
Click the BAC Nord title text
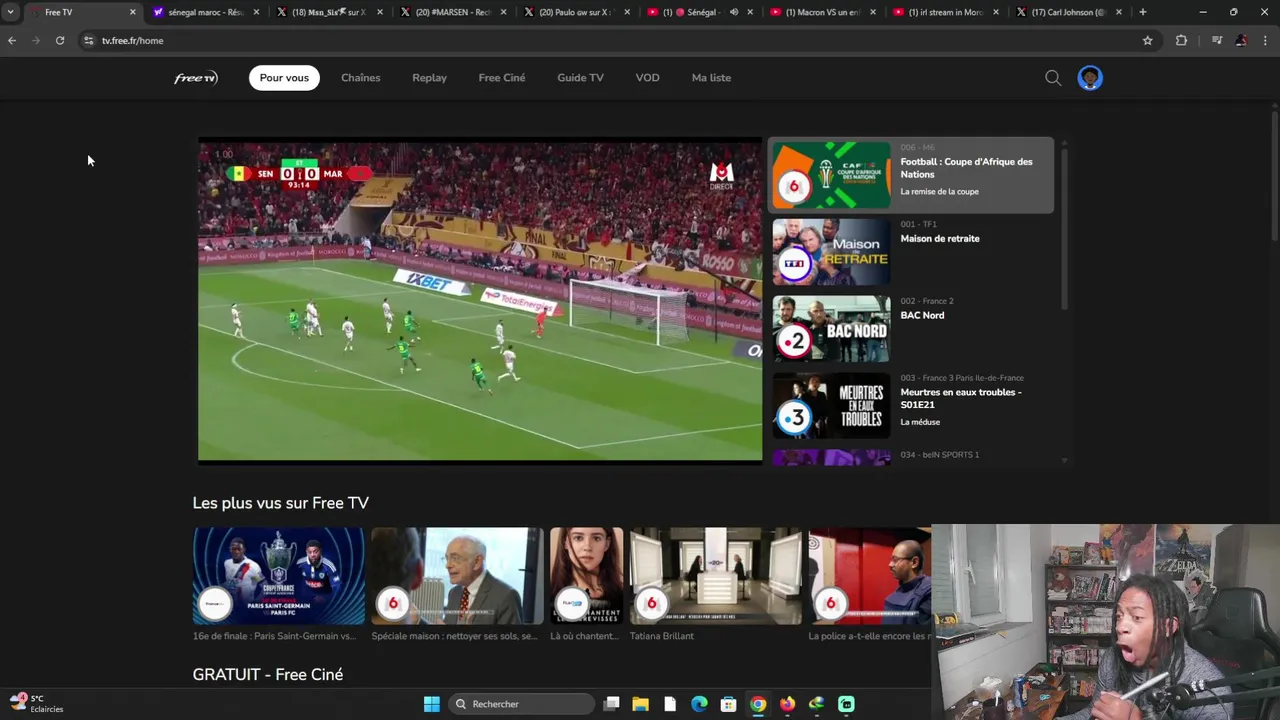(922, 316)
